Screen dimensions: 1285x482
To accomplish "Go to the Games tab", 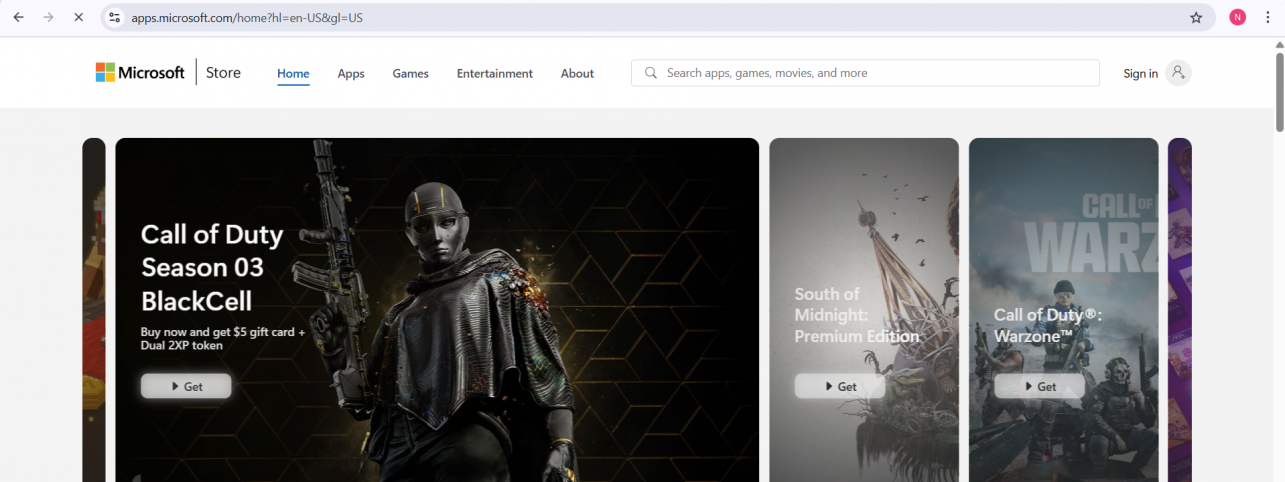I will click(x=410, y=73).
